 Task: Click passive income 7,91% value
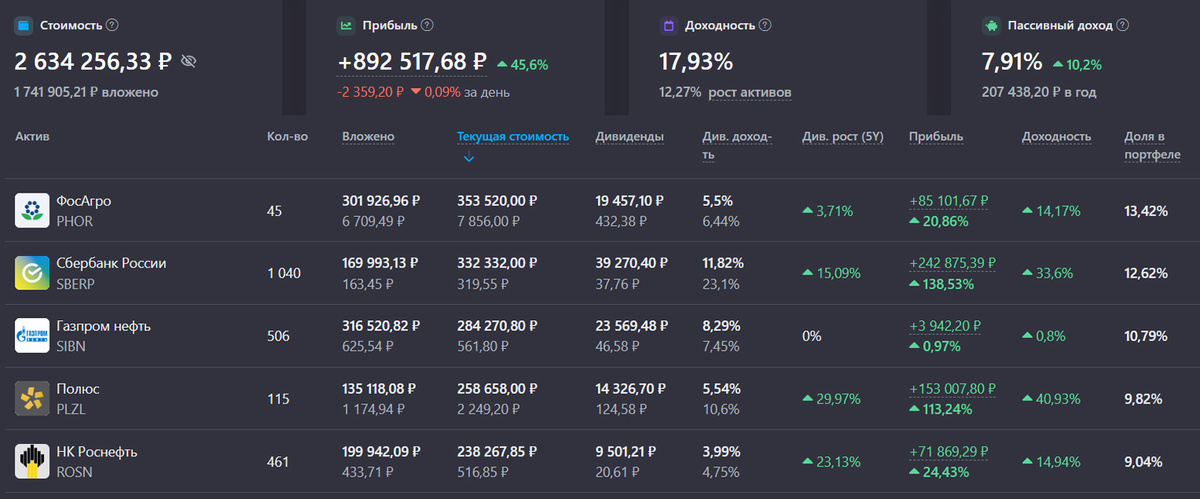click(1012, 62)
